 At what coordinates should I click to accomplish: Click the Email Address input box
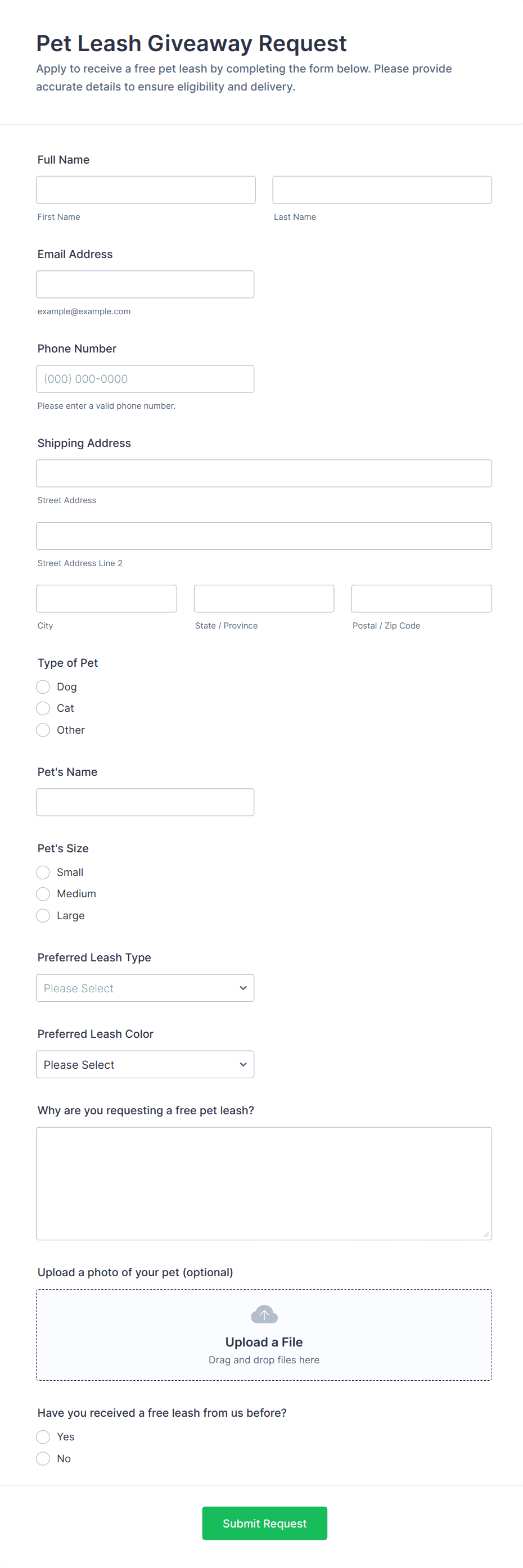(x=145, y=284)
